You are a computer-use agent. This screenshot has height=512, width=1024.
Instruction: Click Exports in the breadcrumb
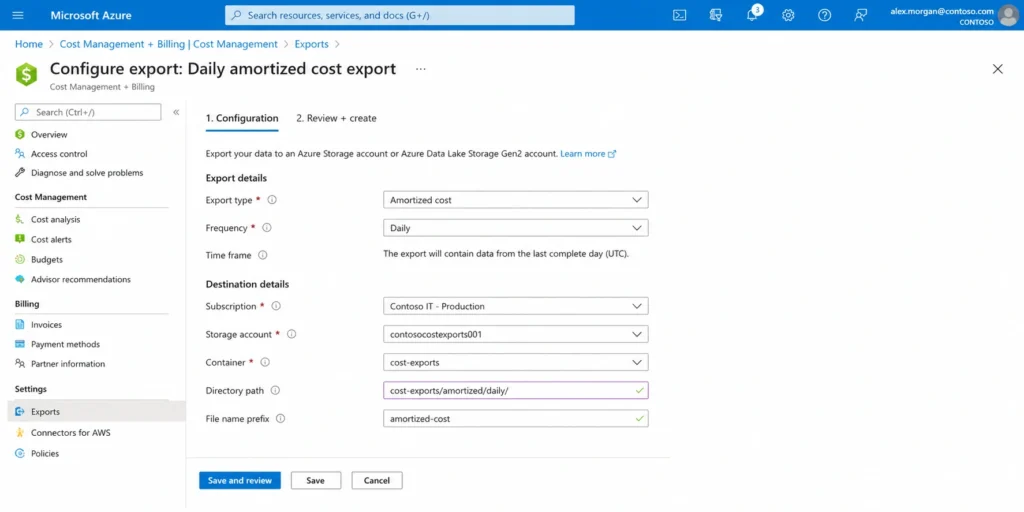312,44
